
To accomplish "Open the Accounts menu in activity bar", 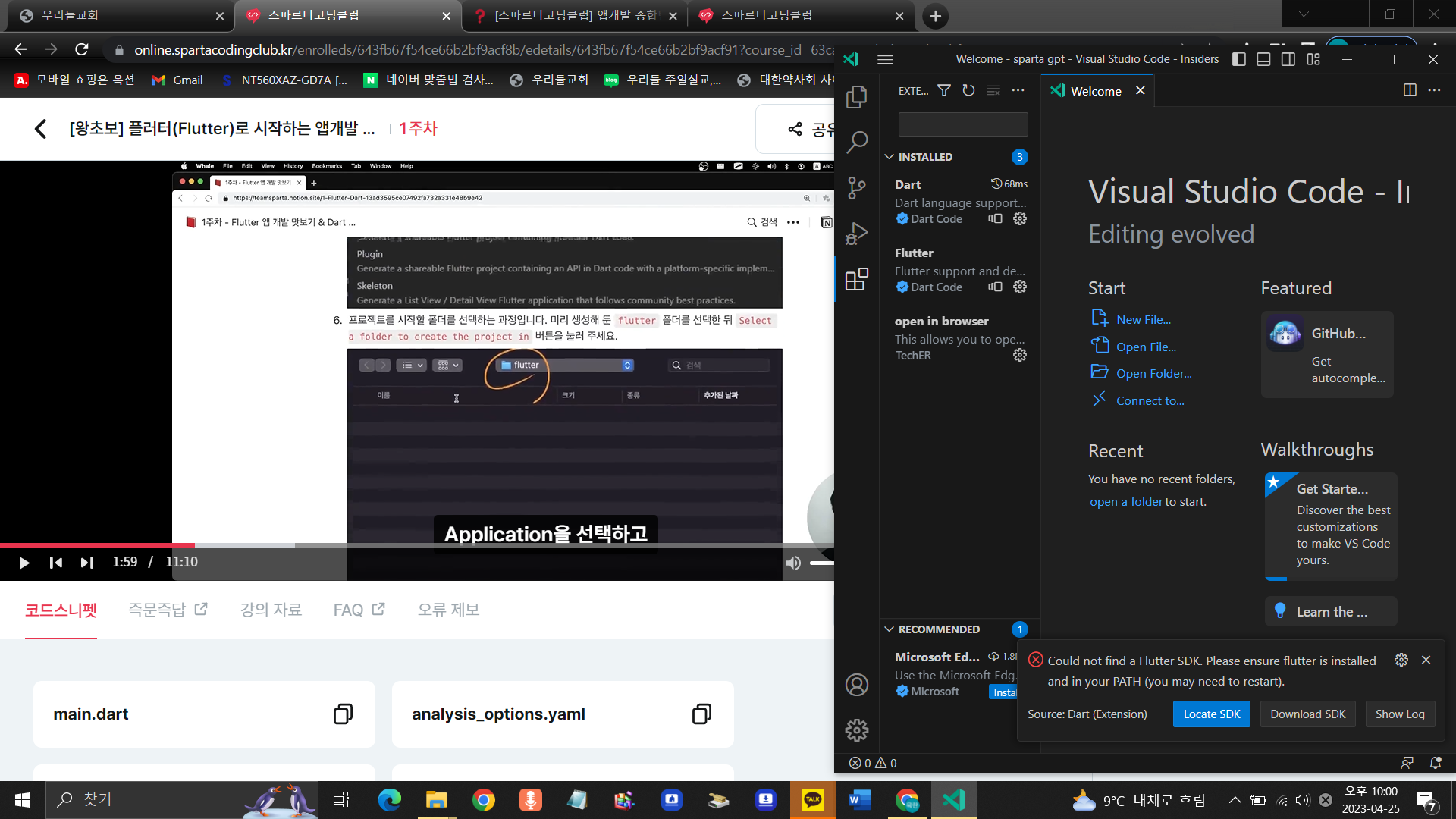I will click(857, 685).
